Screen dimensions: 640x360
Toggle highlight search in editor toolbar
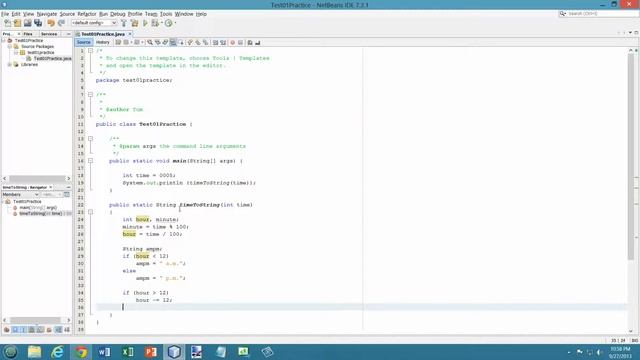pos(173,42)
